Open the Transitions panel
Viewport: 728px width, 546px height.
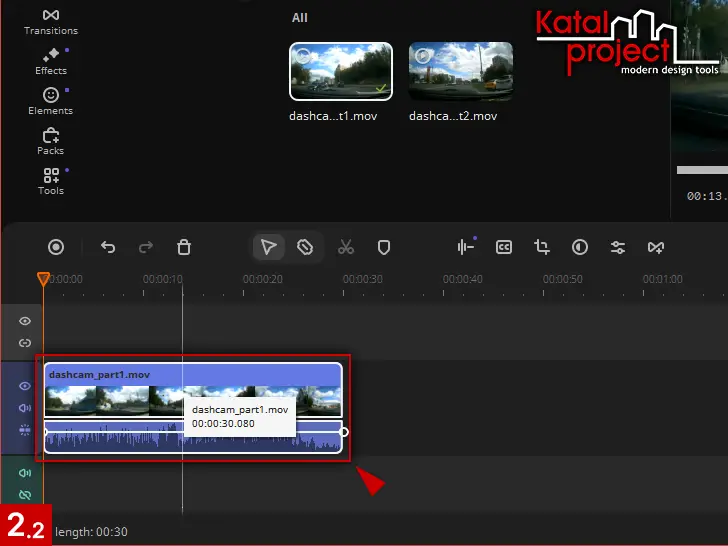coord(51,21)
